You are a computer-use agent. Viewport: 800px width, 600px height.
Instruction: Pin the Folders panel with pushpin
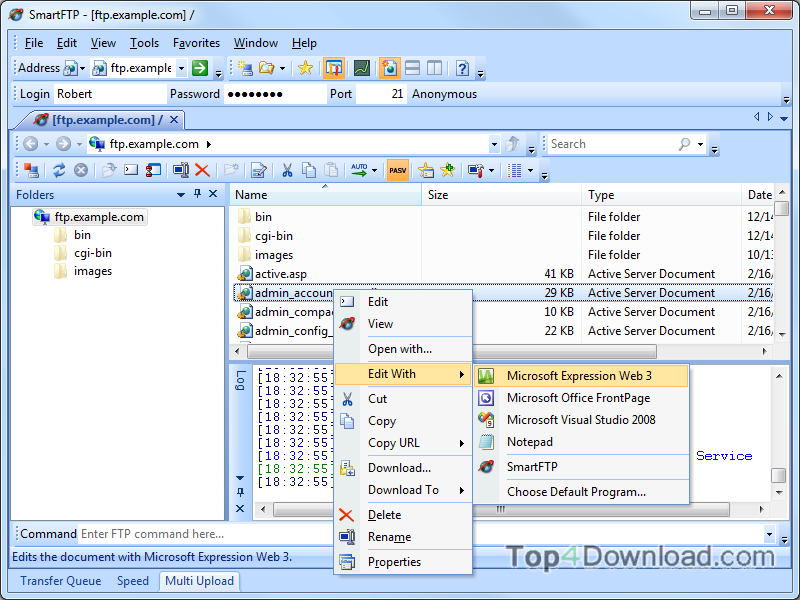tap(197, 194)
